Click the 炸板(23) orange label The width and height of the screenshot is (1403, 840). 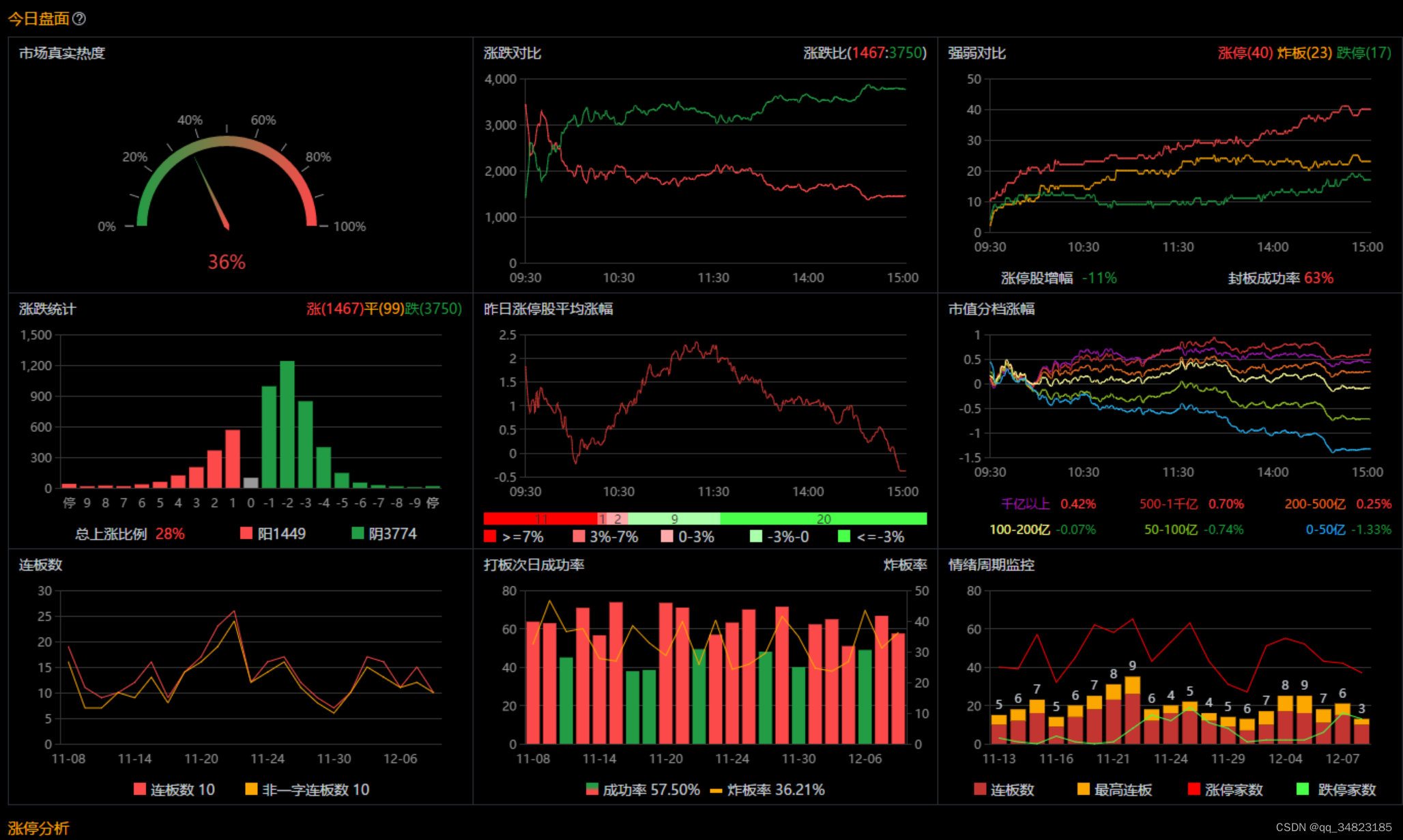click(1304, 53)
